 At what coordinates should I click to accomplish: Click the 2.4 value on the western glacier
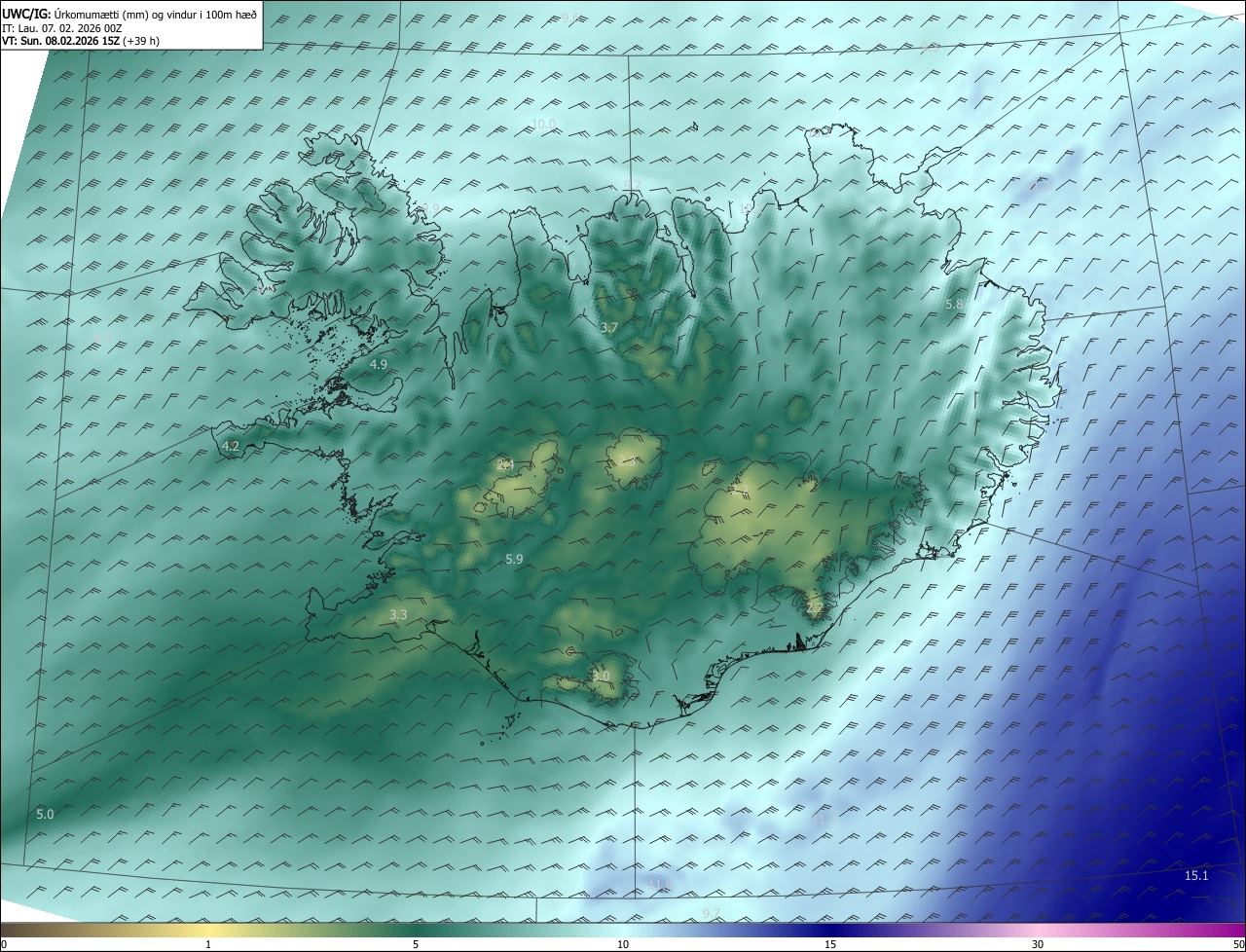coord(505,464)
